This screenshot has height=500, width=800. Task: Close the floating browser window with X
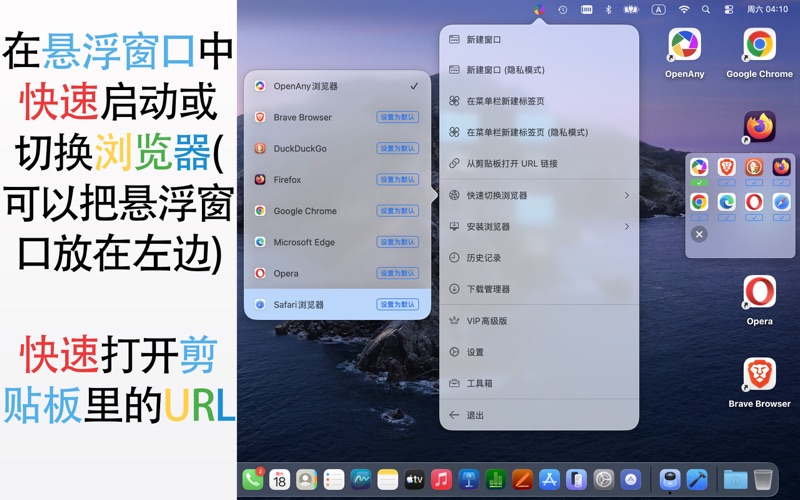point(699,234)
